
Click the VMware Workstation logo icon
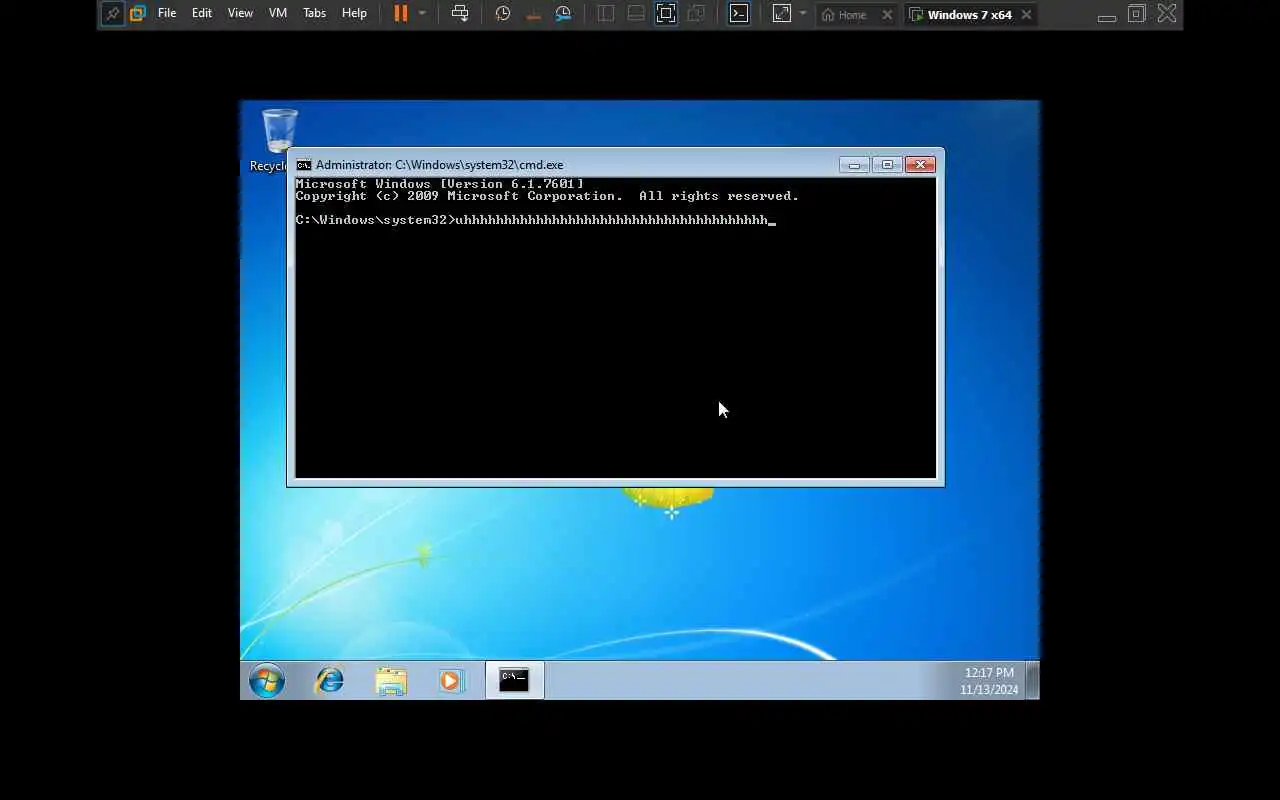(138, 14)
